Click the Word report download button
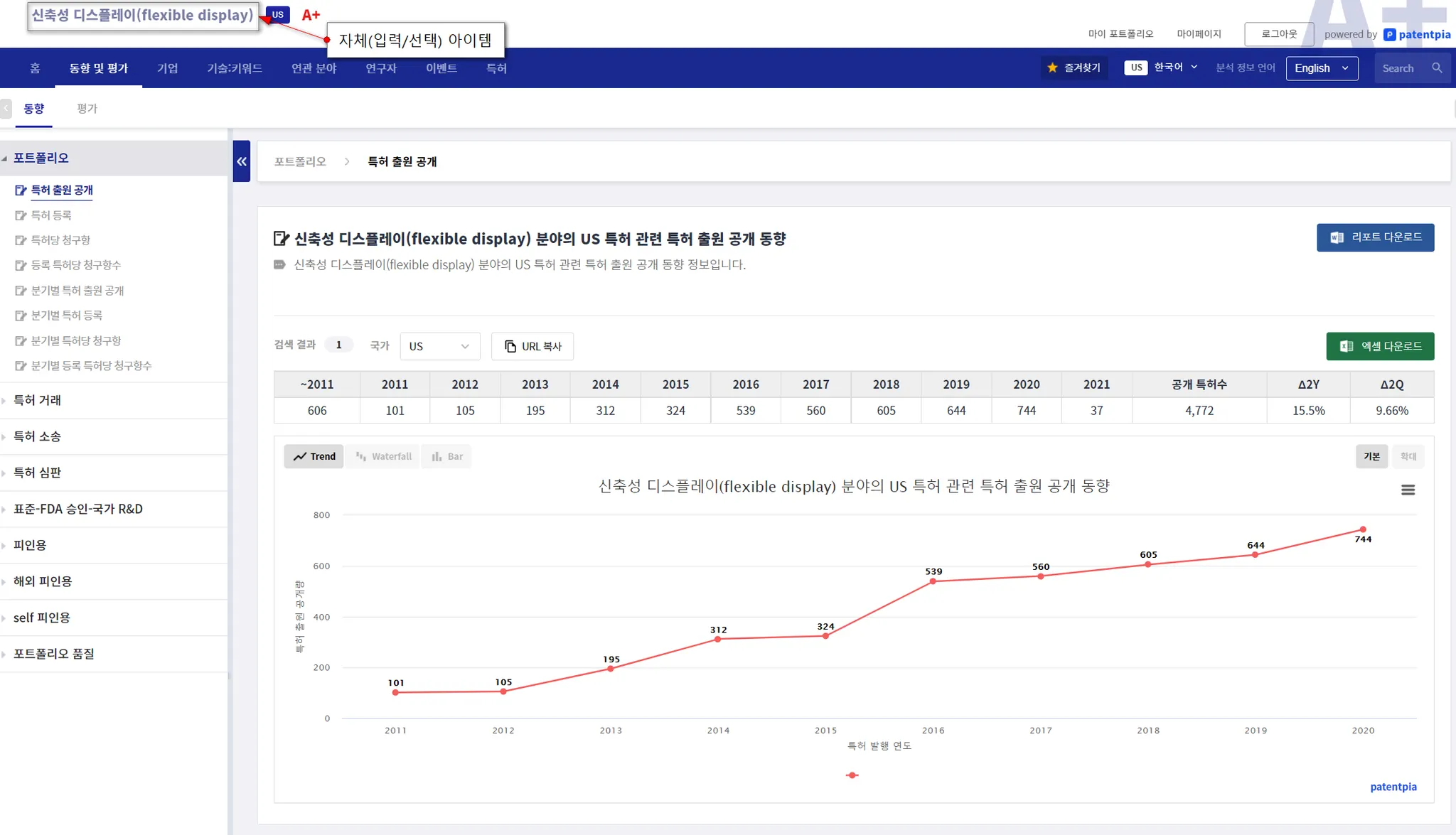The image size is (1456, 835). [x=1375, y=237]
